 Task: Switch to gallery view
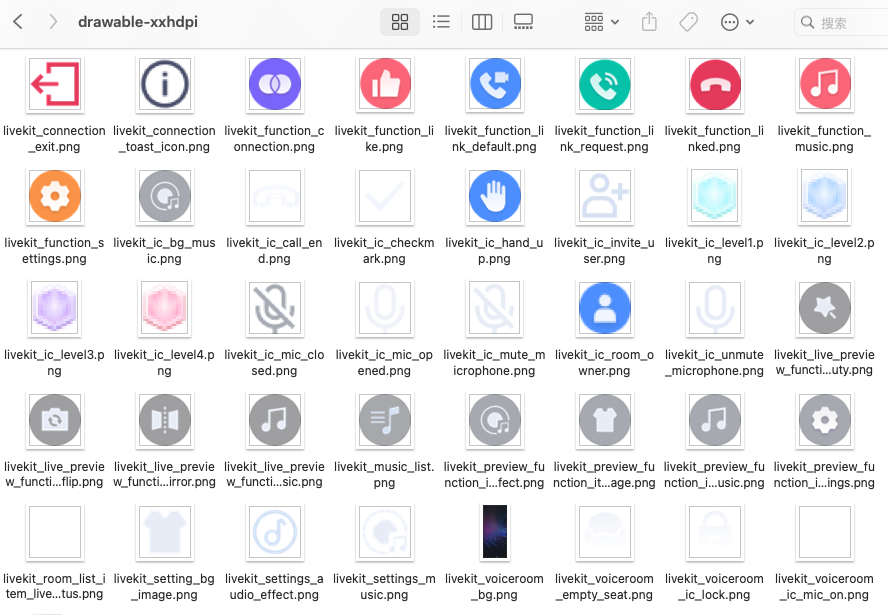[x=523, y=22]
